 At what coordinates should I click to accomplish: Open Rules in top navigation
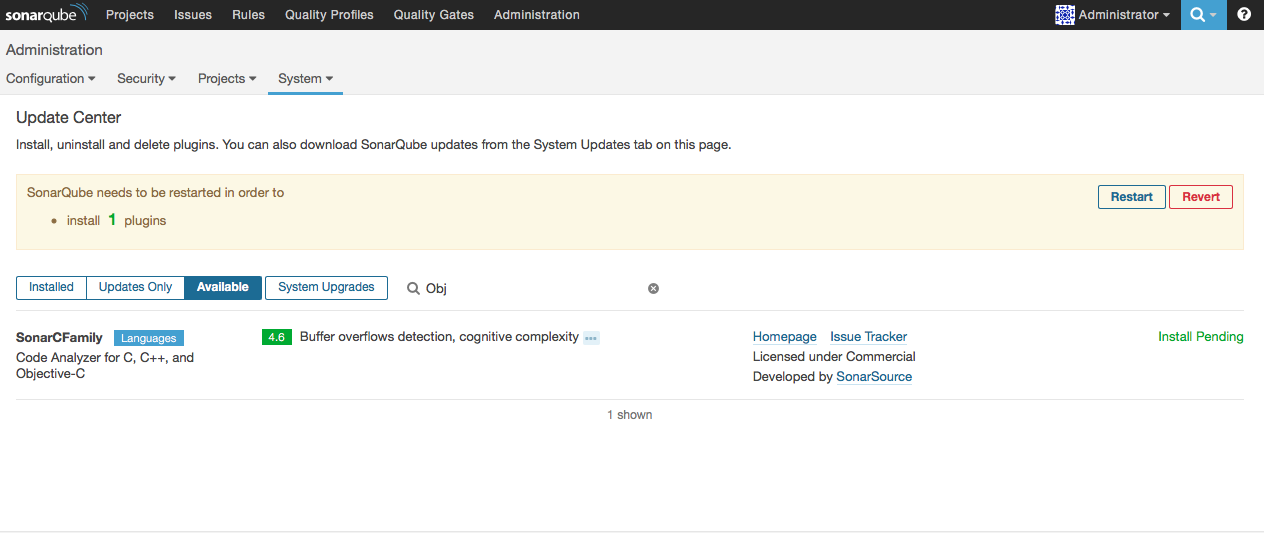click(x=248, y=15)
